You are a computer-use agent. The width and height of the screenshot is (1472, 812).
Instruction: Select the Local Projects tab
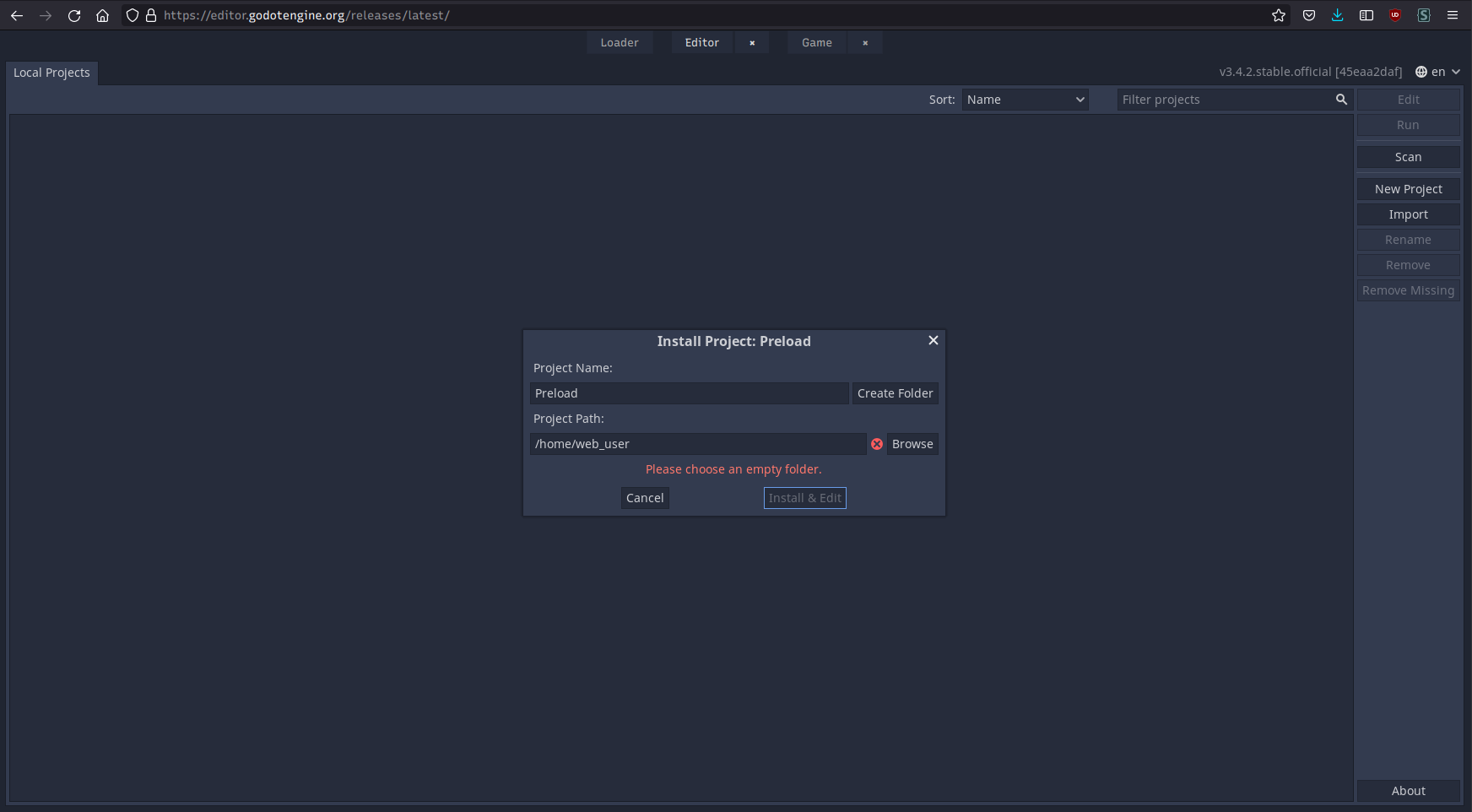click(x=51, y=73)
